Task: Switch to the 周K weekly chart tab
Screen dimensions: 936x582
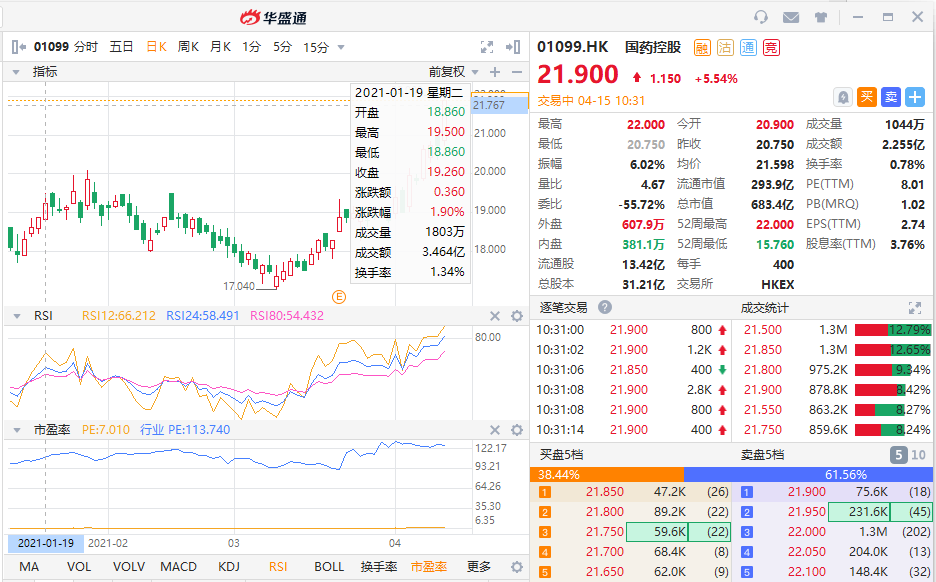Action: pyautogui.click(x=188, y=47)
